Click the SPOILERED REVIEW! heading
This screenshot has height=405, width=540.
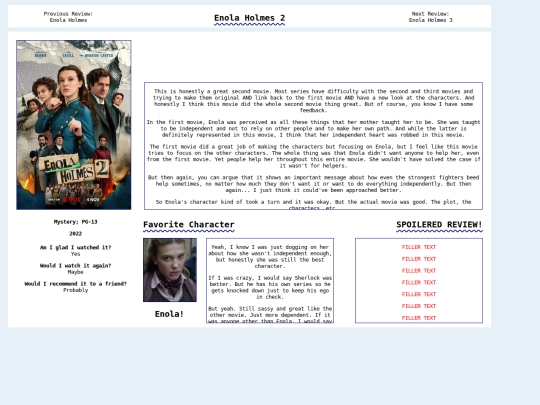439,225
